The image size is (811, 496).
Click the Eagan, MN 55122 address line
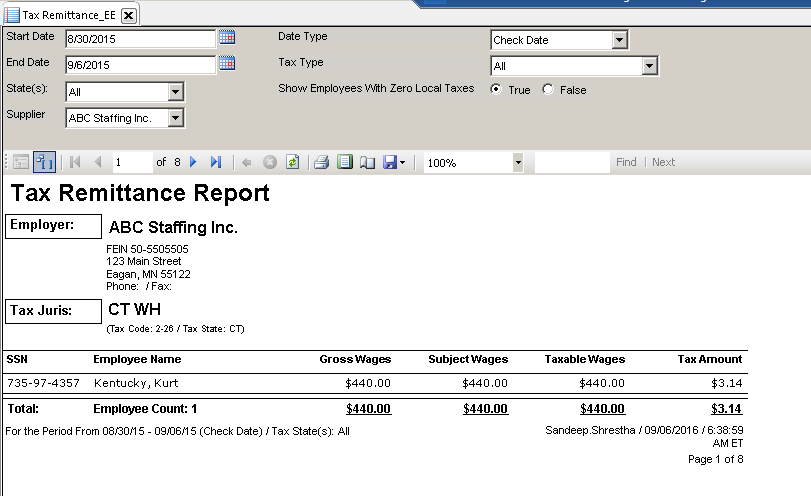click(148, 274)
